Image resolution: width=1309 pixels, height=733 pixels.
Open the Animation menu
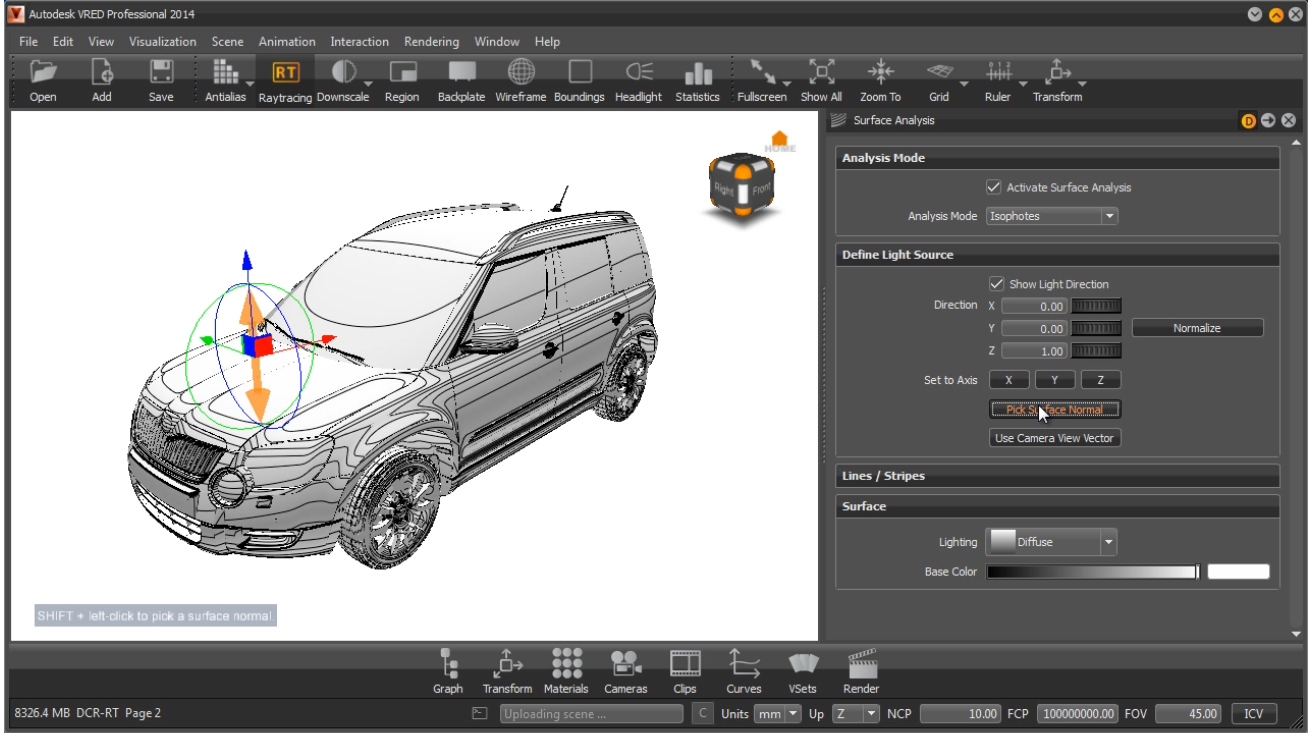click(287, 42)
